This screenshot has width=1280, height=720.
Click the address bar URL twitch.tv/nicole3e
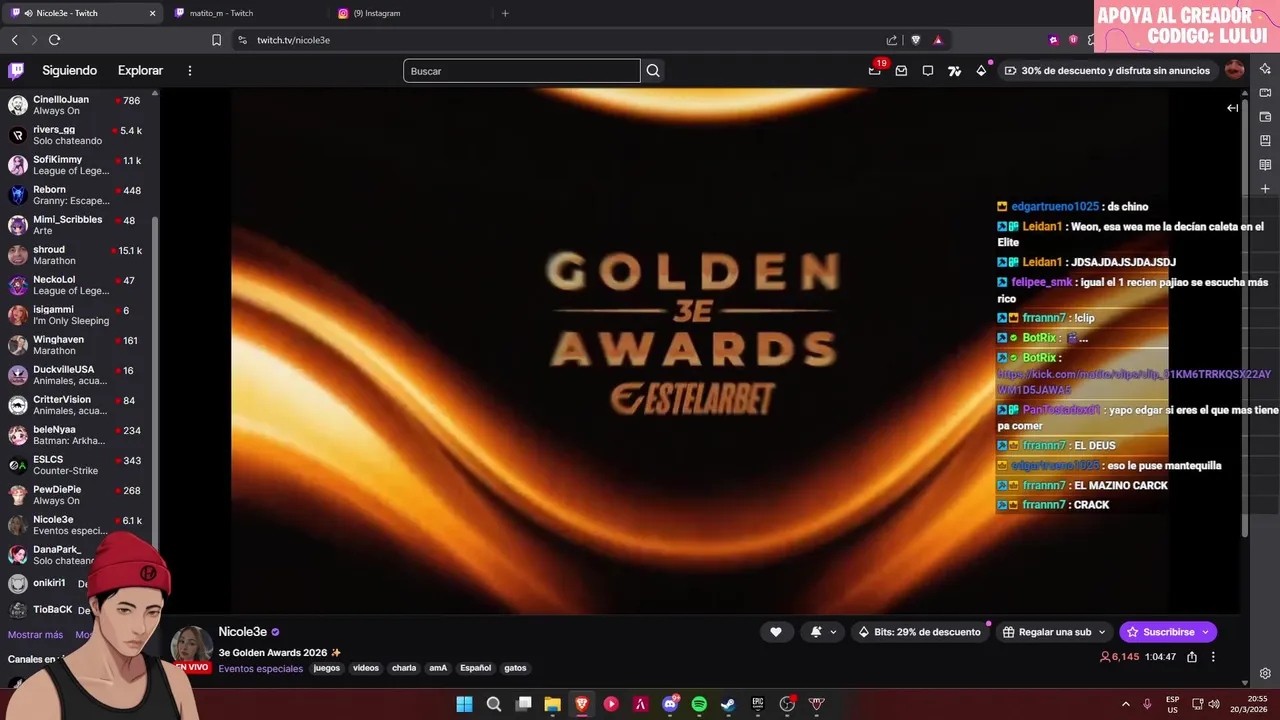point(293,40)
